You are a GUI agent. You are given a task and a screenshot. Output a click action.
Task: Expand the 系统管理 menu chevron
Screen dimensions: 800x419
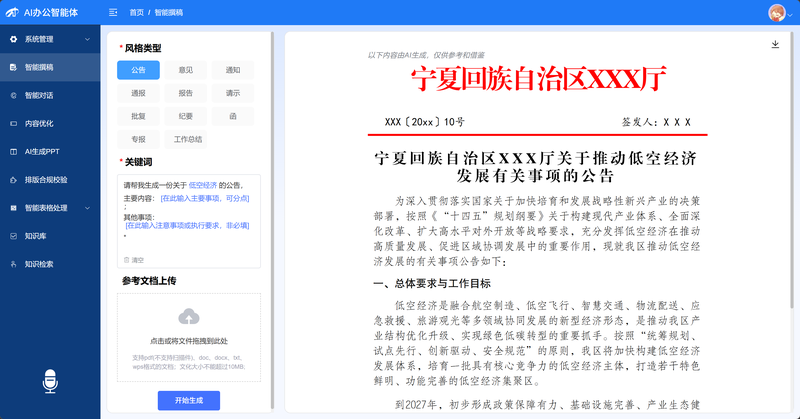tap(87, 39)
